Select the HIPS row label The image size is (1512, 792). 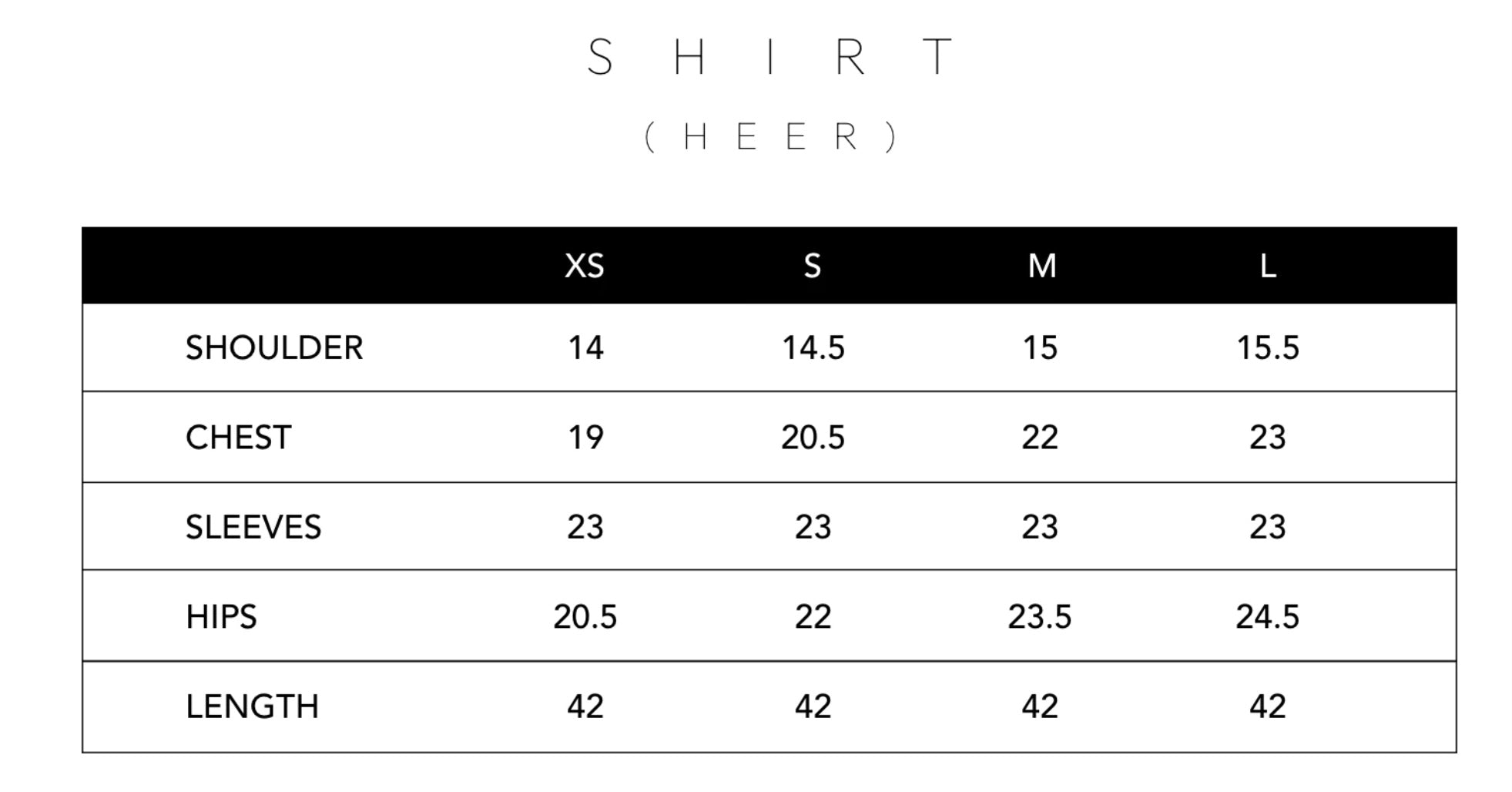click(221, 616)
